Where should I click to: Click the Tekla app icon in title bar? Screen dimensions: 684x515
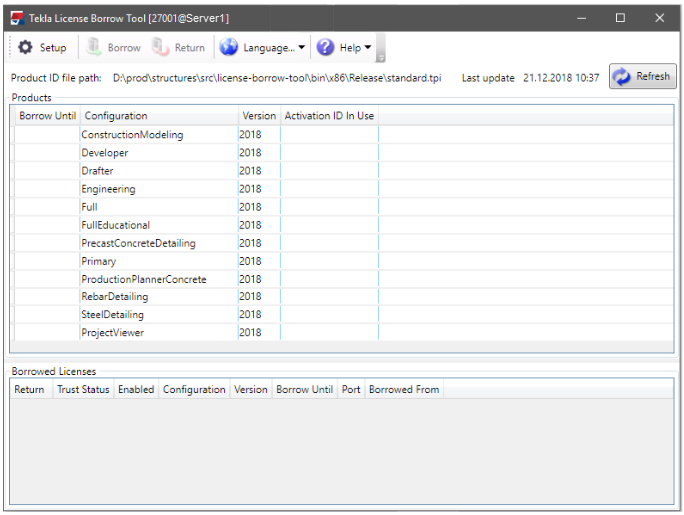tap(16, 17)
